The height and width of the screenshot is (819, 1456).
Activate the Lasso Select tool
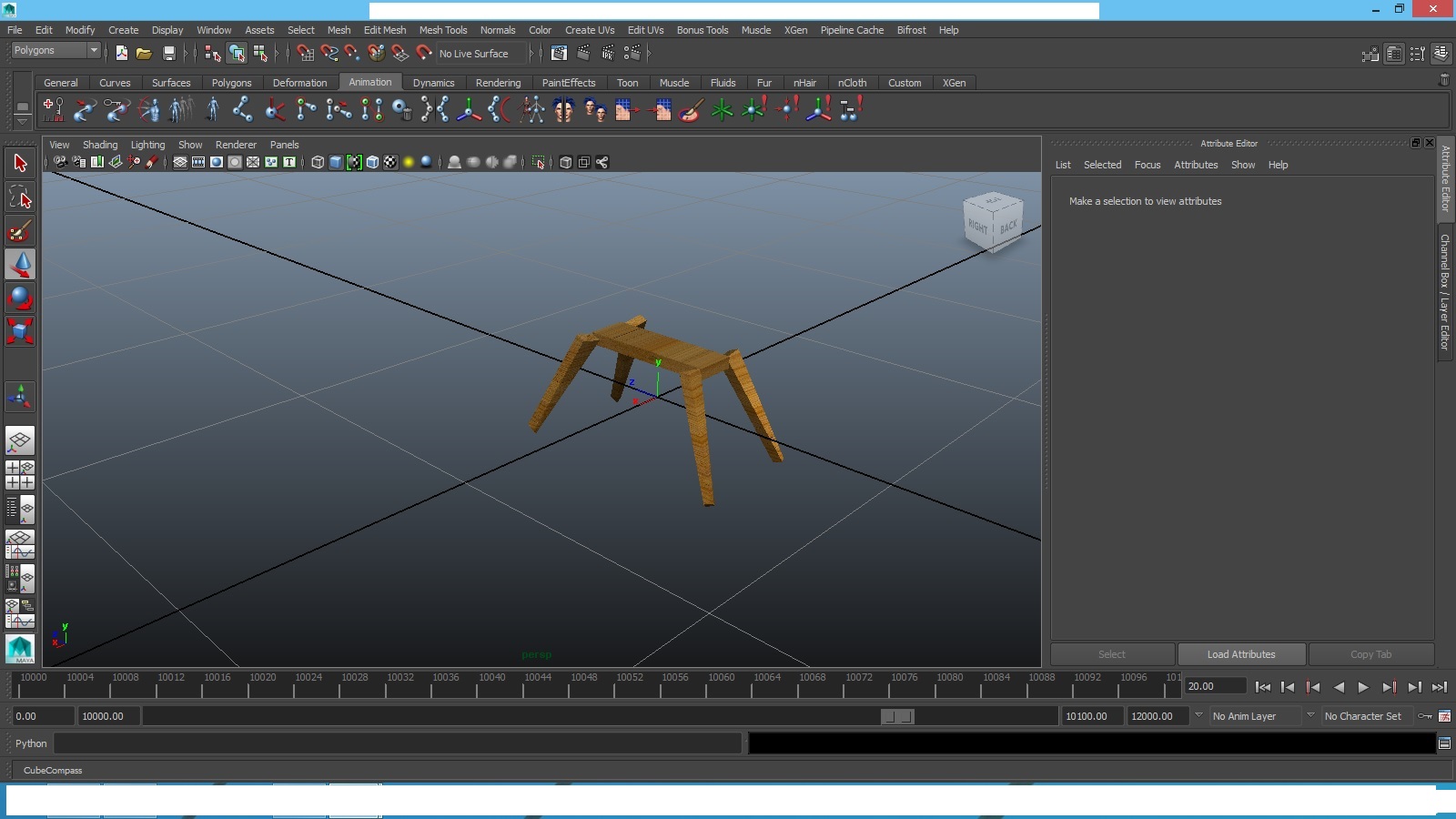point(20,197)
